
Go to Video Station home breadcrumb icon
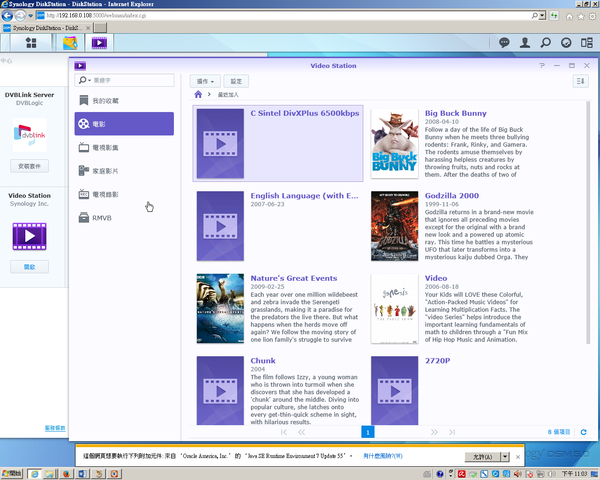[x=198, y=95]
